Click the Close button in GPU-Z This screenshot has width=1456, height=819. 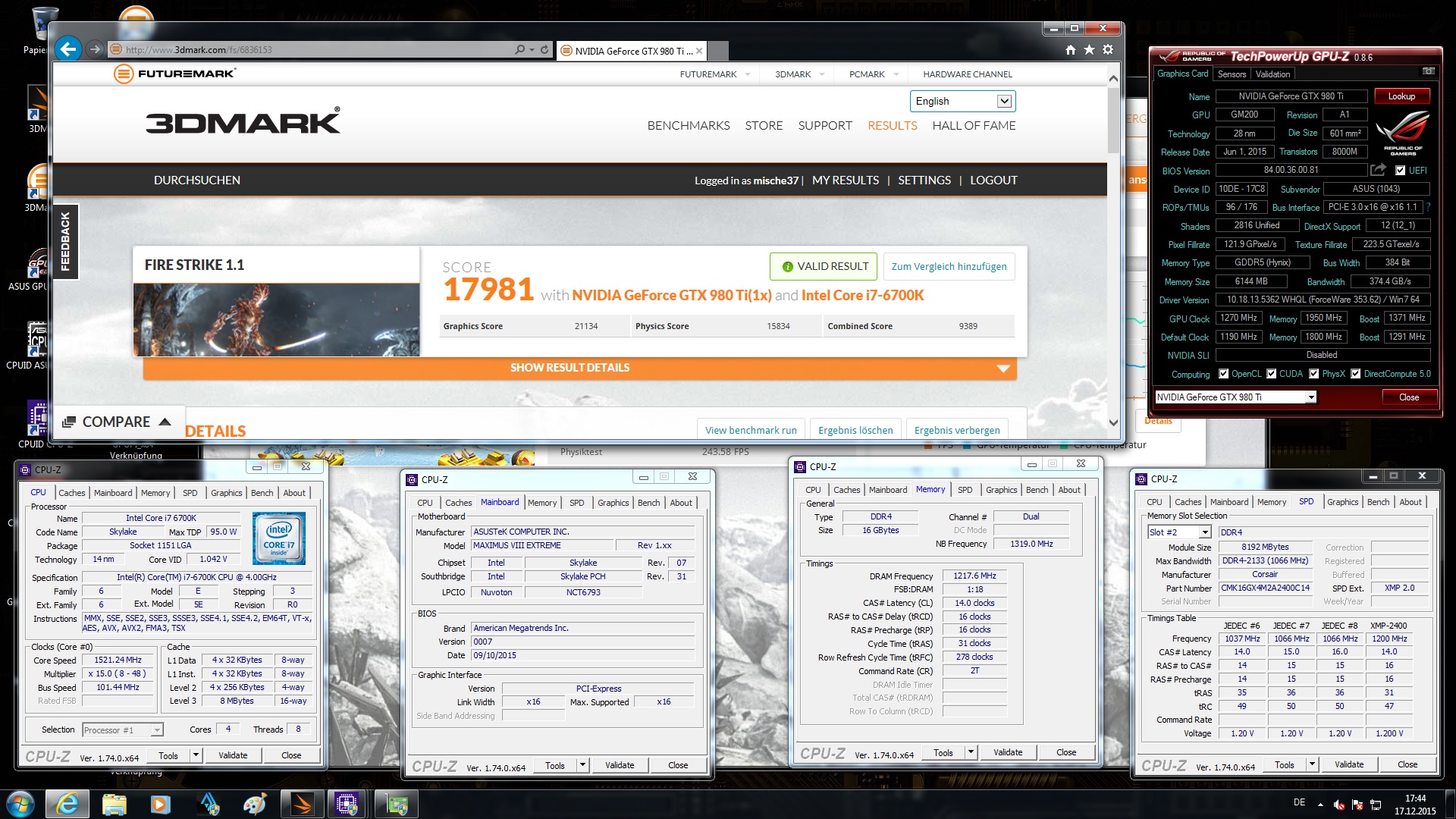(x=1408, y=397)
